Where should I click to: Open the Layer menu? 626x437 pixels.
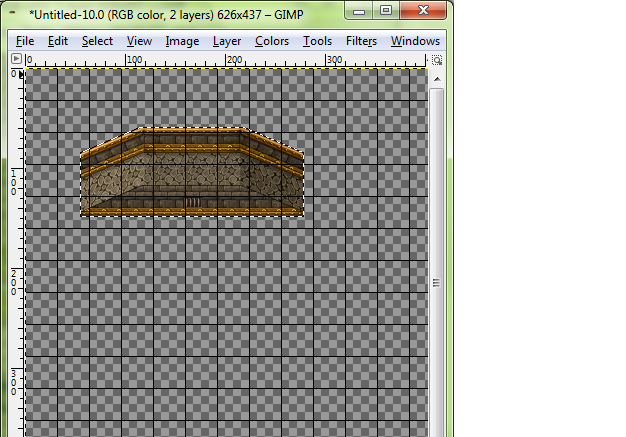227,41
